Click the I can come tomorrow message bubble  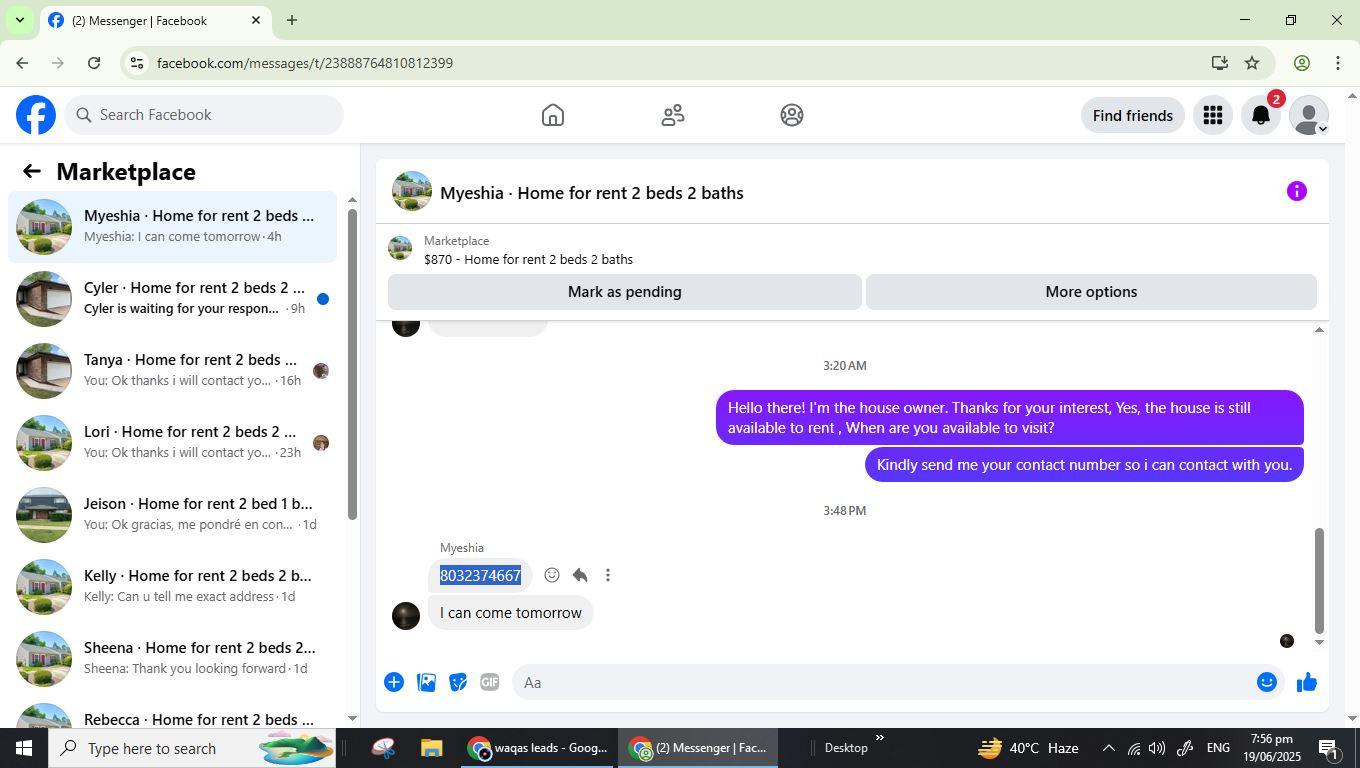coord(511,613)
